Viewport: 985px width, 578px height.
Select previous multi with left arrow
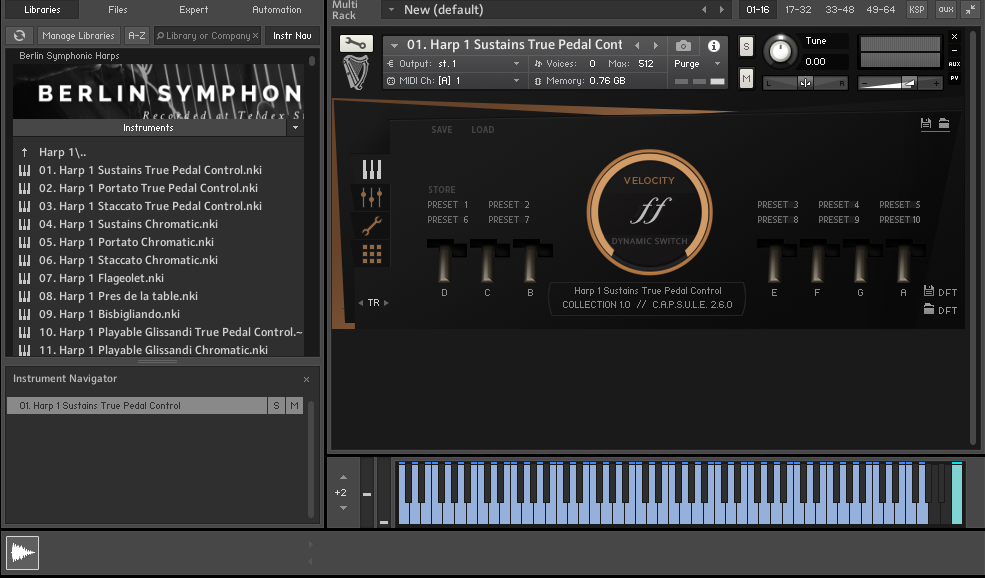click(x=704, y=9)
